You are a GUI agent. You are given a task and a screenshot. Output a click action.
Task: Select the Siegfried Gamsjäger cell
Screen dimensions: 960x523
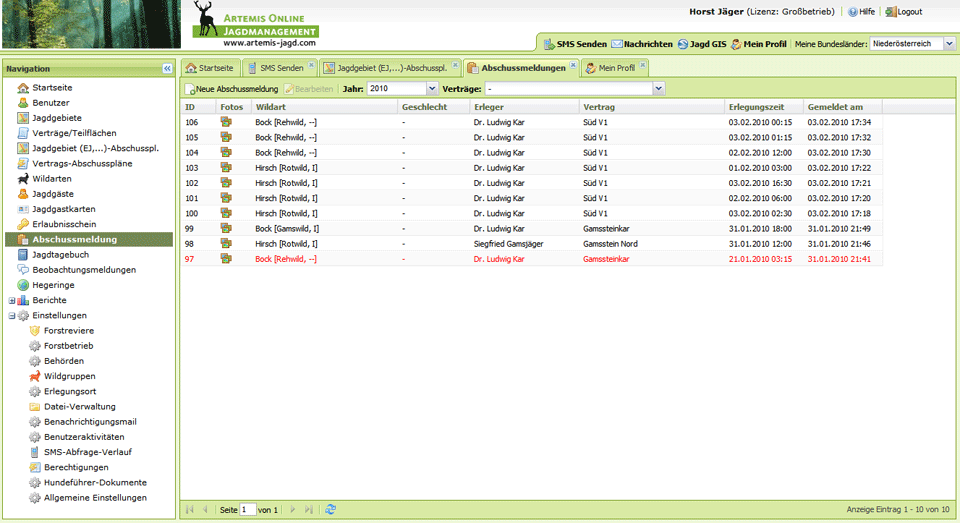(508, 244)
